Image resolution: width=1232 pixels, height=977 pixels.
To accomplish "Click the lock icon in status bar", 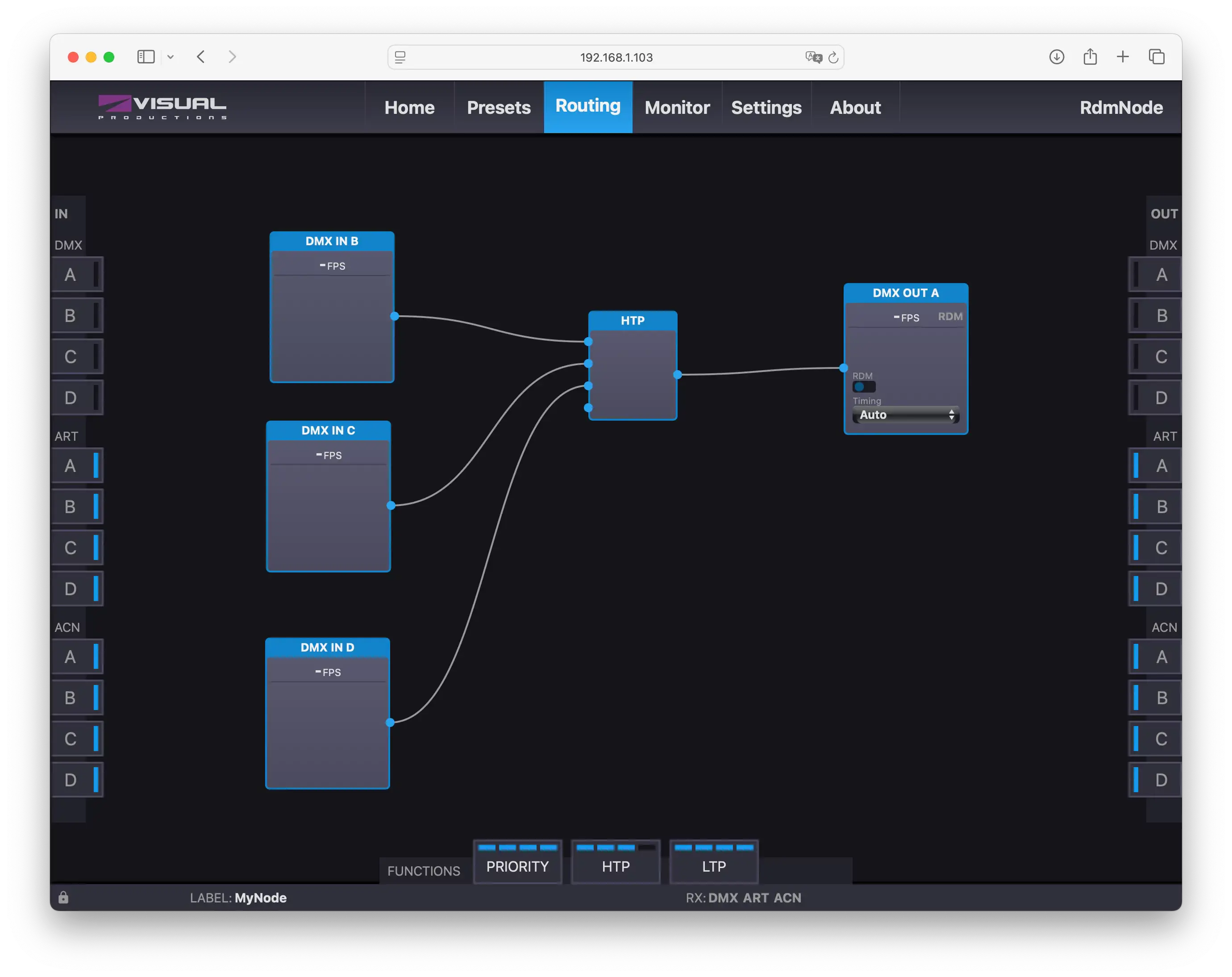I will click(63, 897).
